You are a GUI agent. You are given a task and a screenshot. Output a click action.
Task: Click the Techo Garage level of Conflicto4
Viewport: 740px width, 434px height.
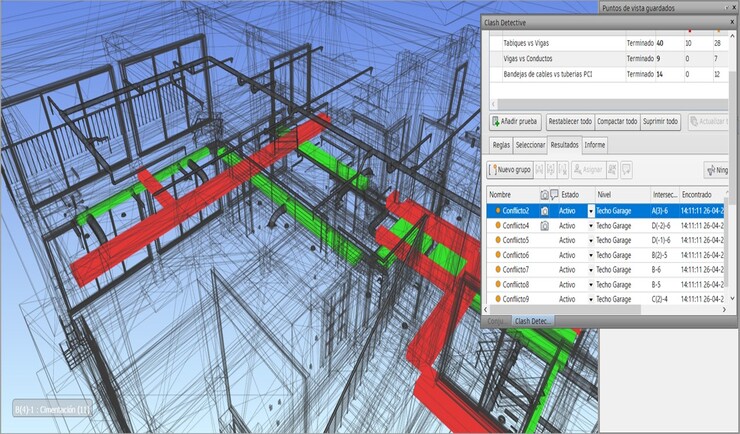pyautogui.click(x=614, y=226)
